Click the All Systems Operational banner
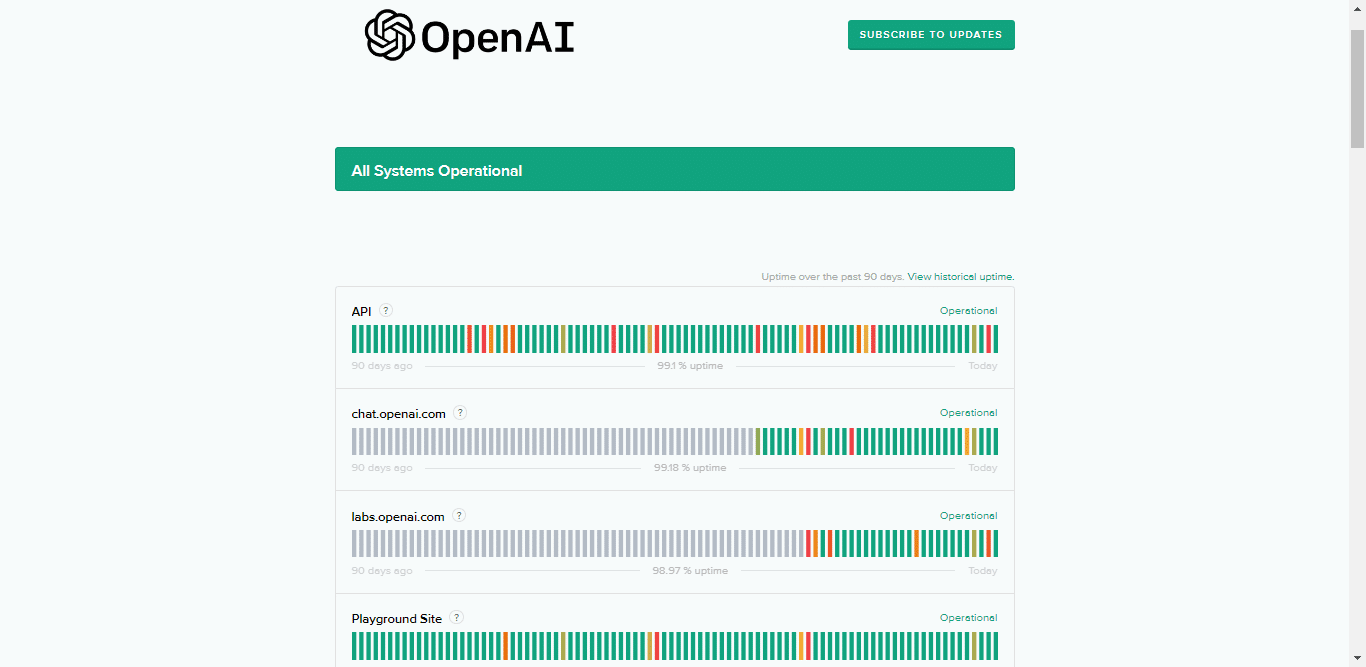 [674, 169]
